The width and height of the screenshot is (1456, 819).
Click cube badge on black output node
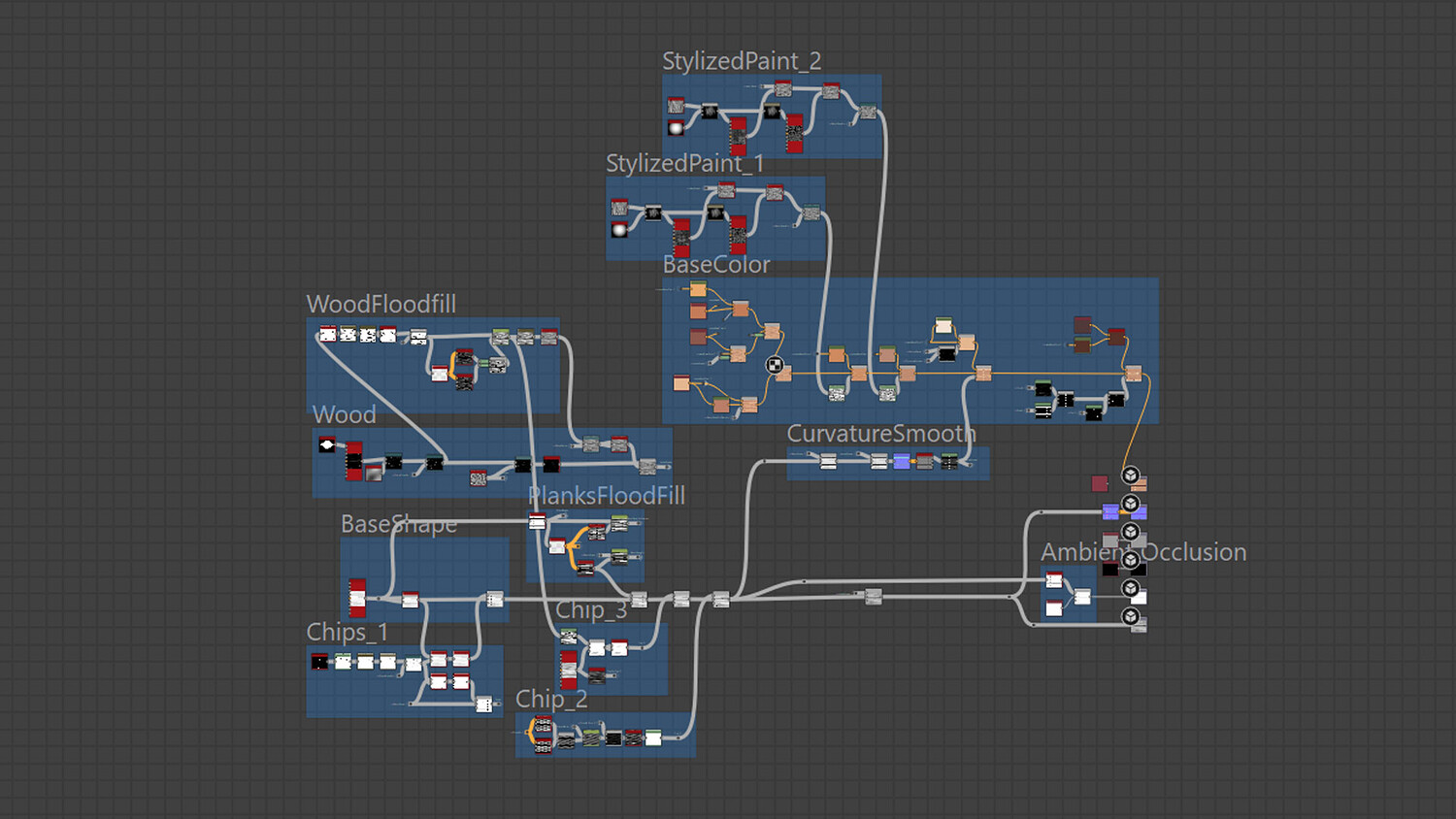[1131, 560]
